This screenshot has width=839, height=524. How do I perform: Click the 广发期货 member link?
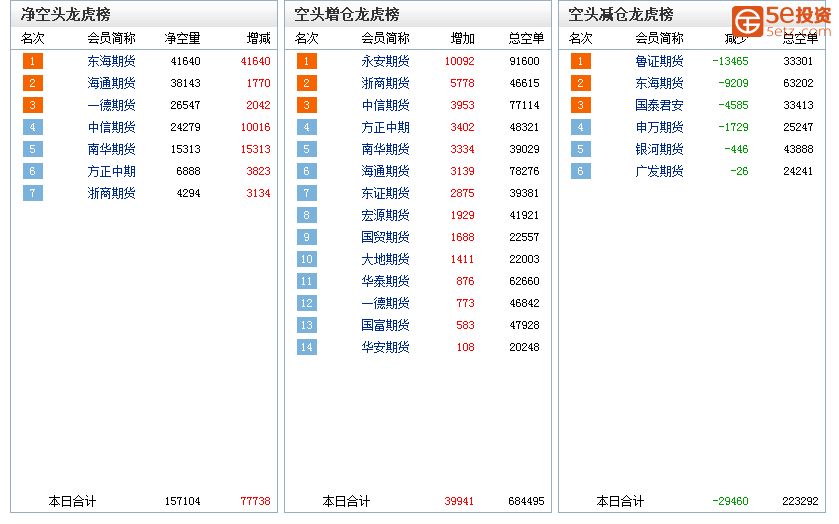click(659, 171)
